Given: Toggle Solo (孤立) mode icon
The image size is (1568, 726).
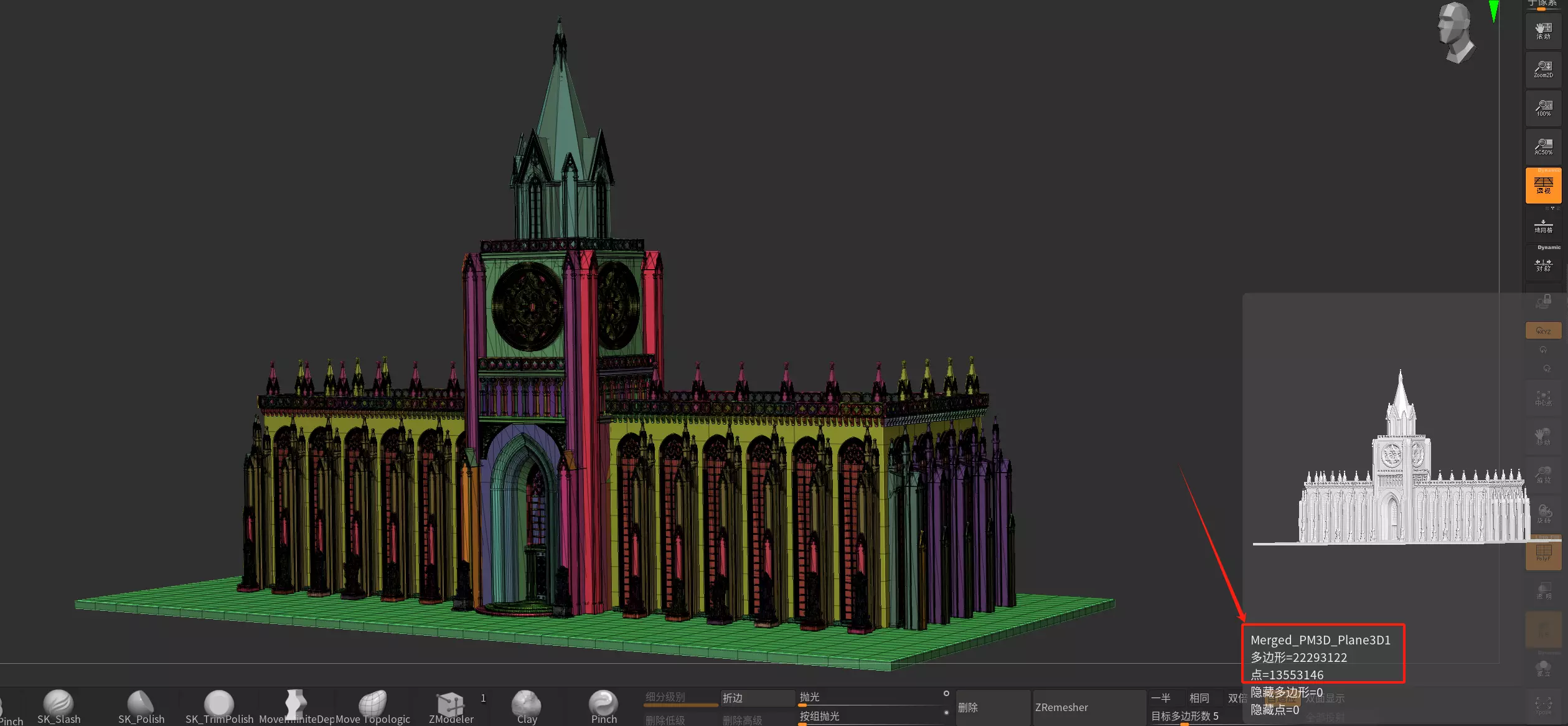Looking at the screenshot, I should pos(1543,669).
